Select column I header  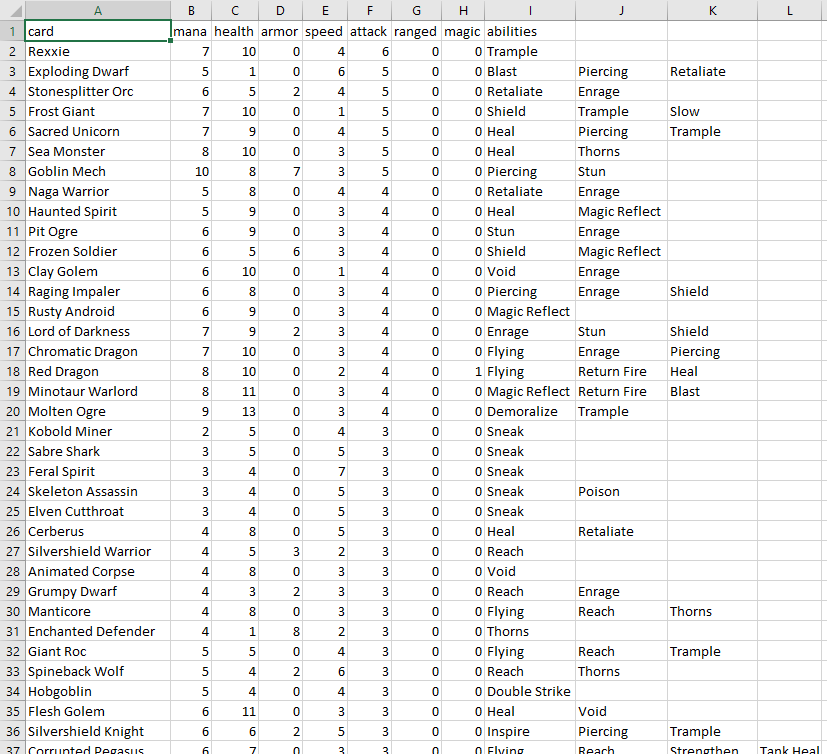click(x=530, y=10)
